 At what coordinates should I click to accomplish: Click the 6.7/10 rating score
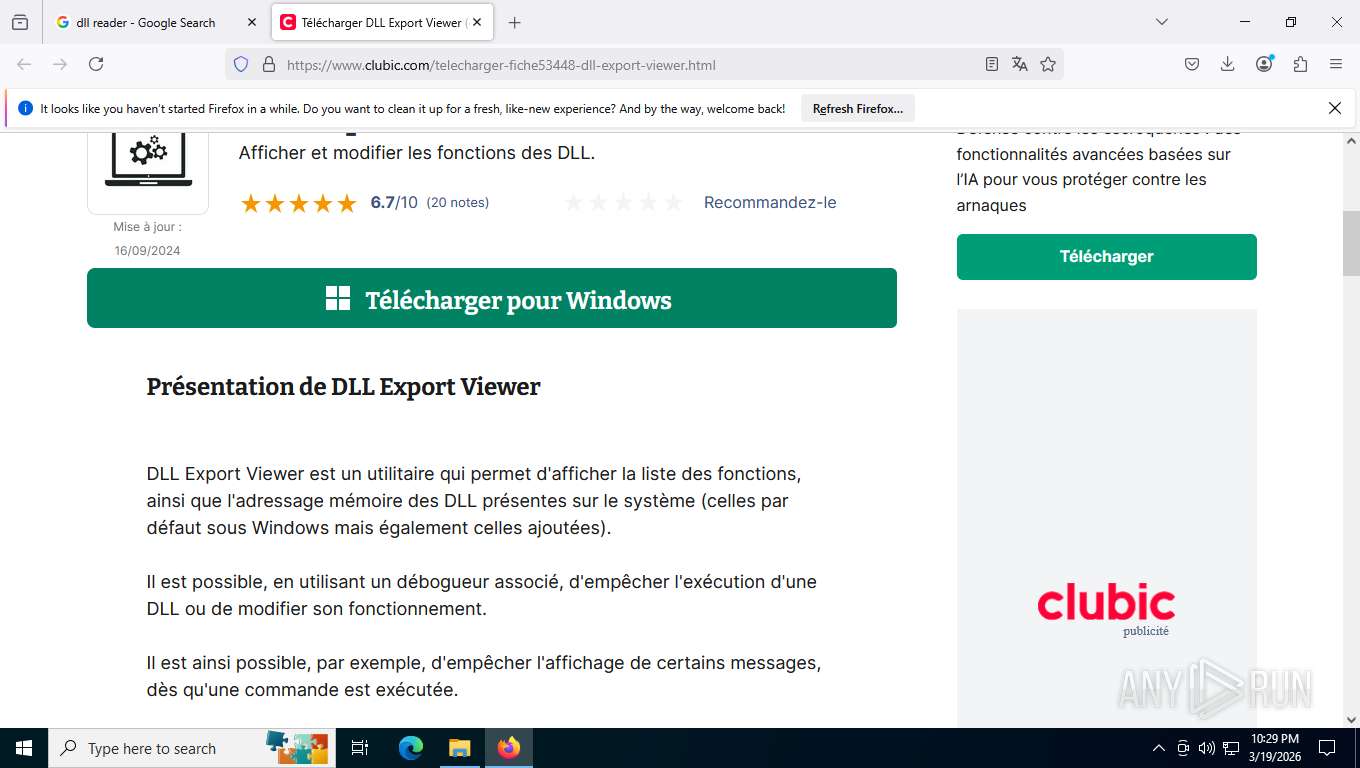click(394, 203)
